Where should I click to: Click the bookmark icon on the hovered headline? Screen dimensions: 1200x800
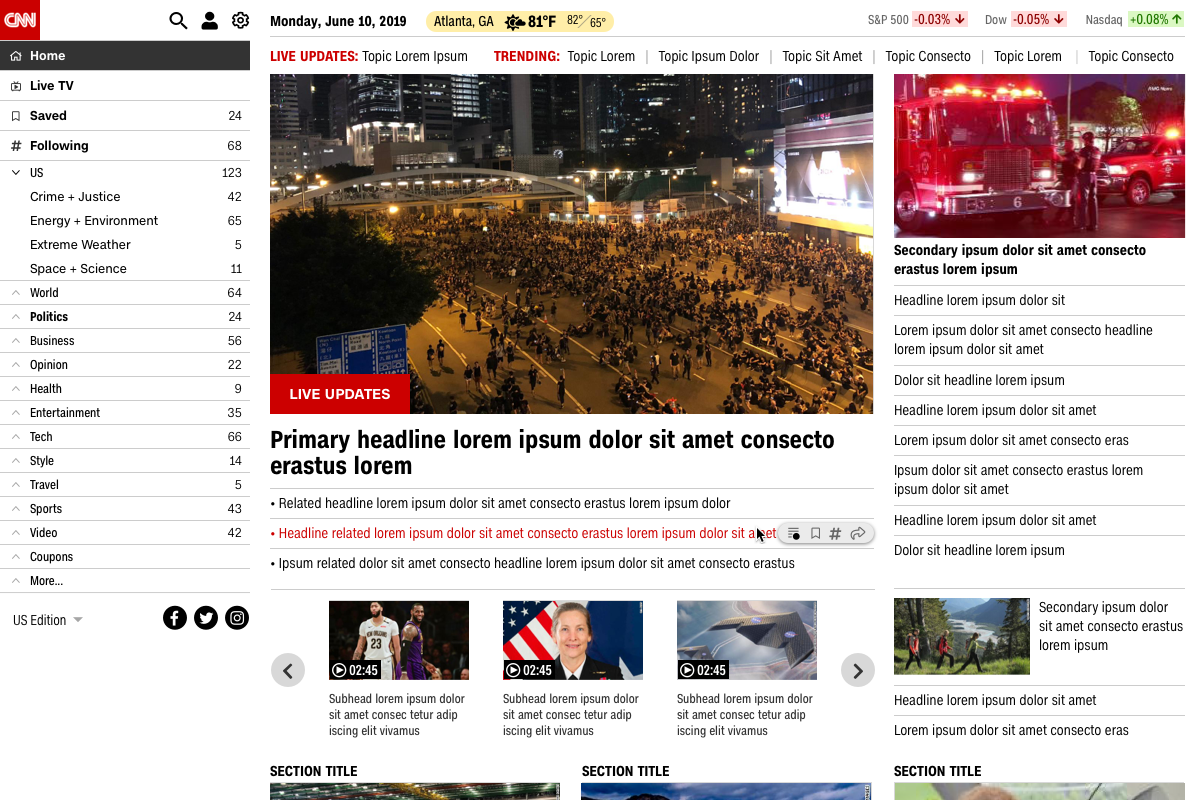click(815, 534)
